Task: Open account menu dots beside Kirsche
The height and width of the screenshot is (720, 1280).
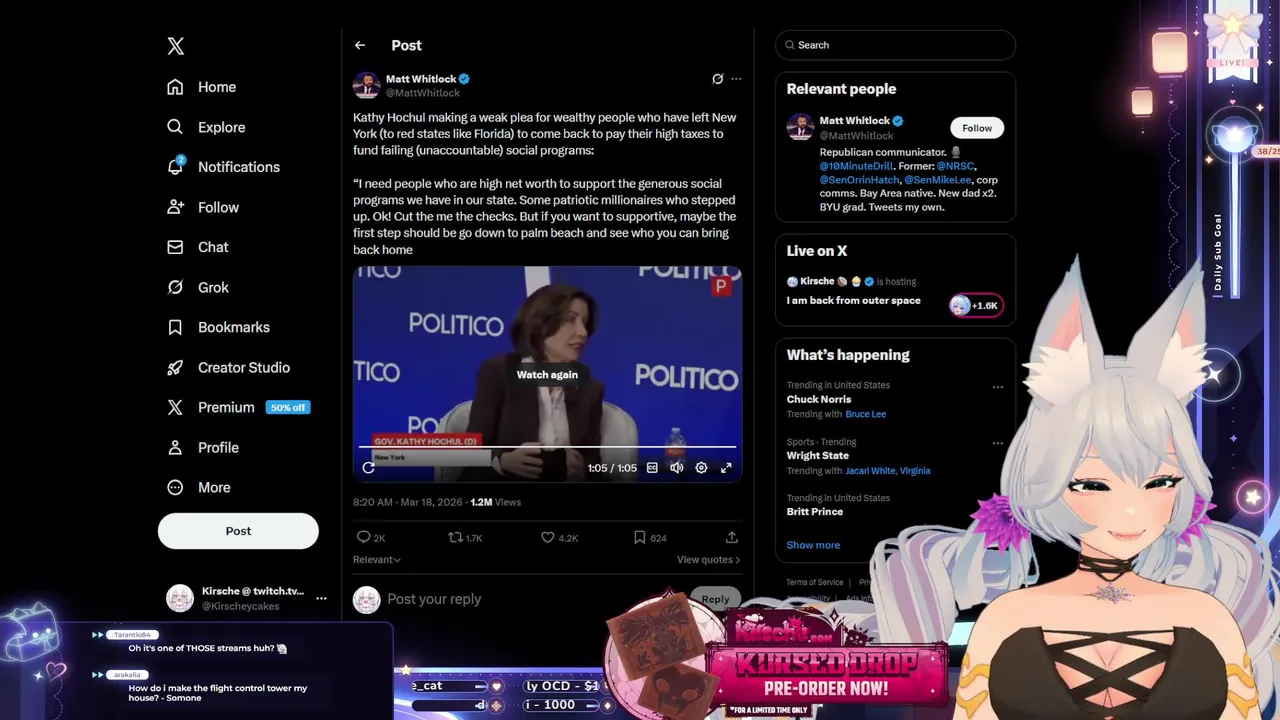Action: [x=321, y=598]
